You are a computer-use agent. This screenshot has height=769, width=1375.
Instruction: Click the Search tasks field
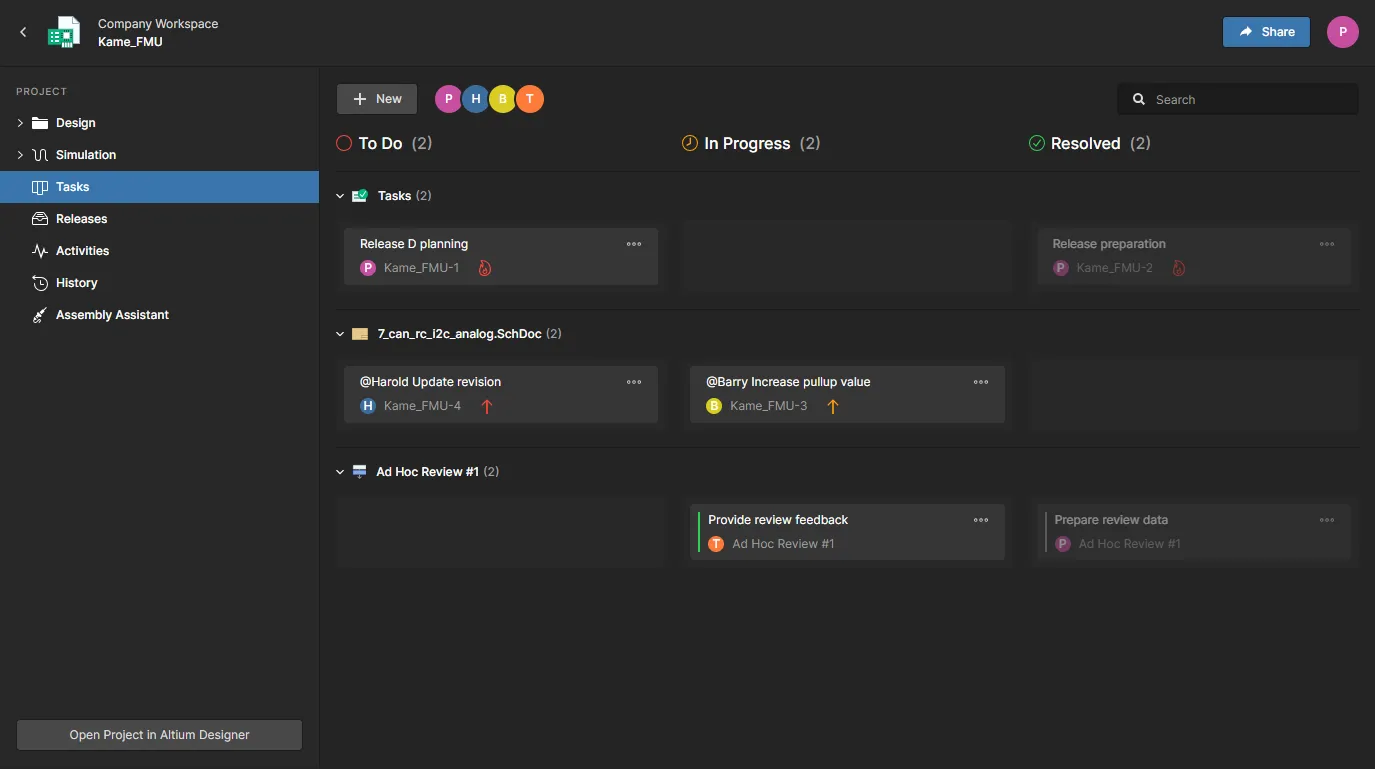click(x=1238, y=99)
